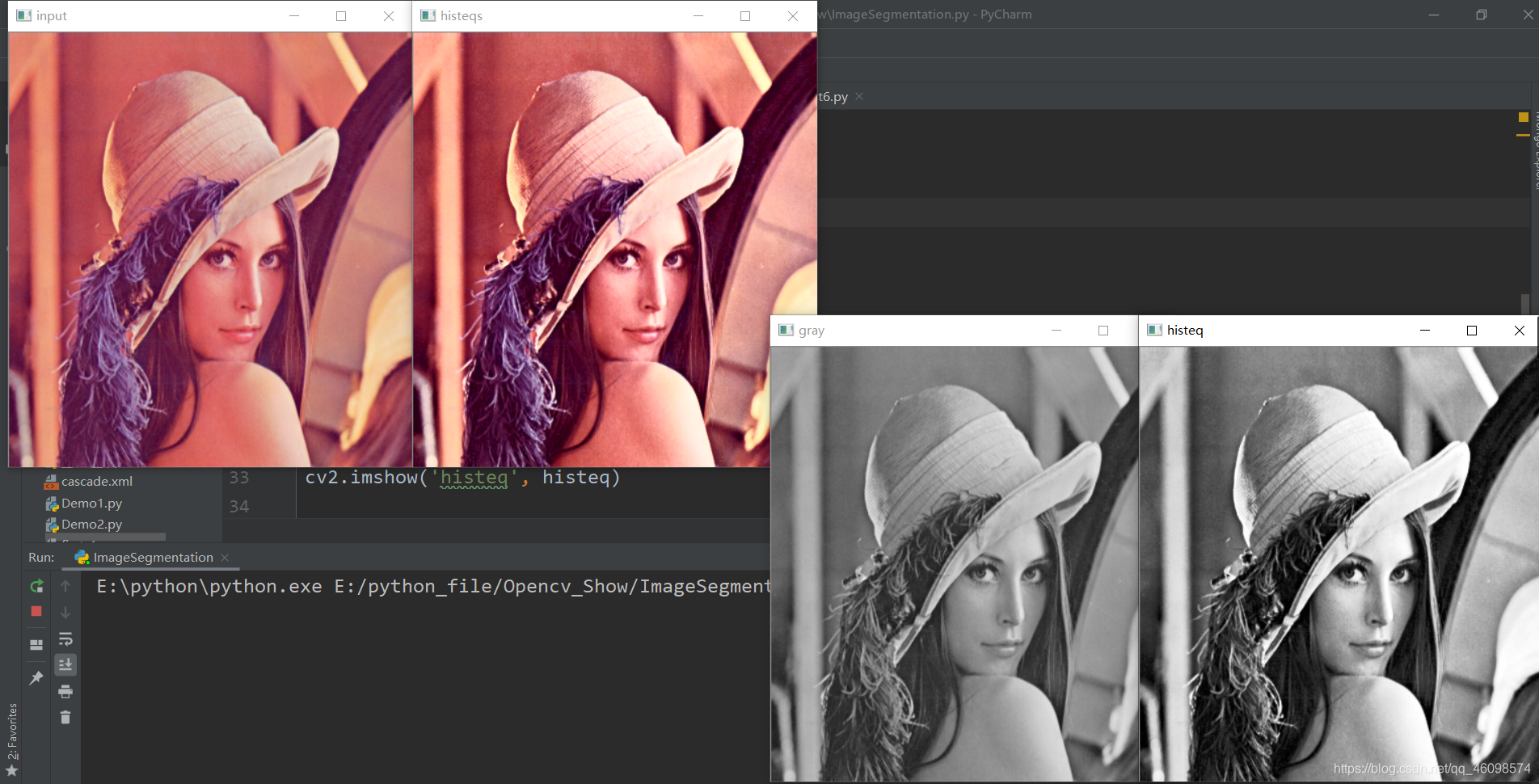Click the up arrow in Run console toolbar
Image resolution: width=1539 pixels, height=784 pixels.
pos(65,586)
